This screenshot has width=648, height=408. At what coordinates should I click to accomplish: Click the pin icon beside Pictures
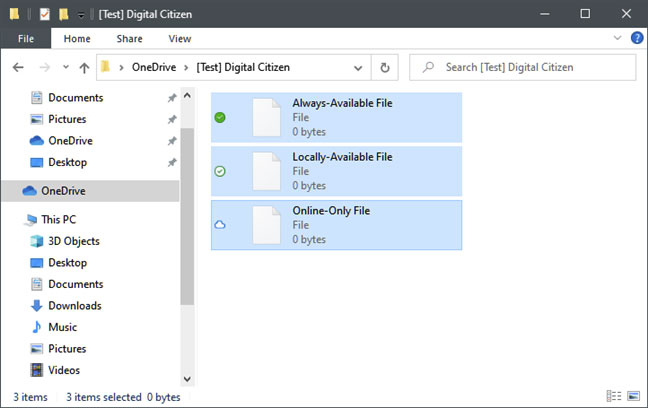(x=172, y=119)
